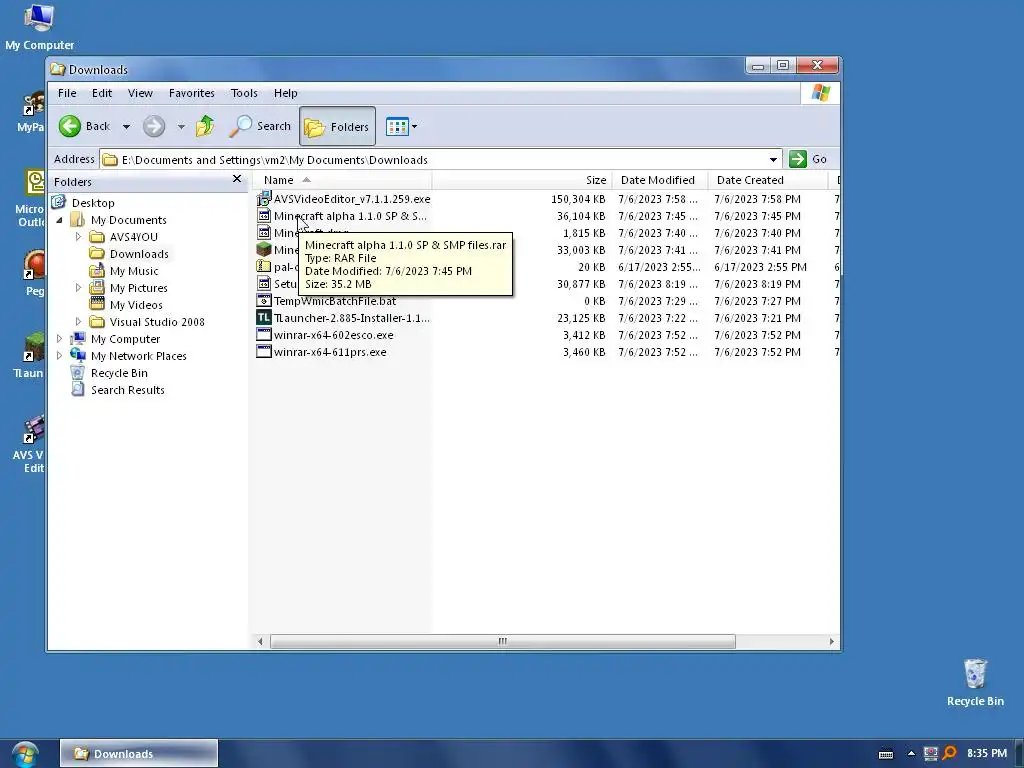Click the TLauncher file's TL icon
The height and width of the screenshot is (768, 1024).
pyautogui.click(x=263, y=318)
